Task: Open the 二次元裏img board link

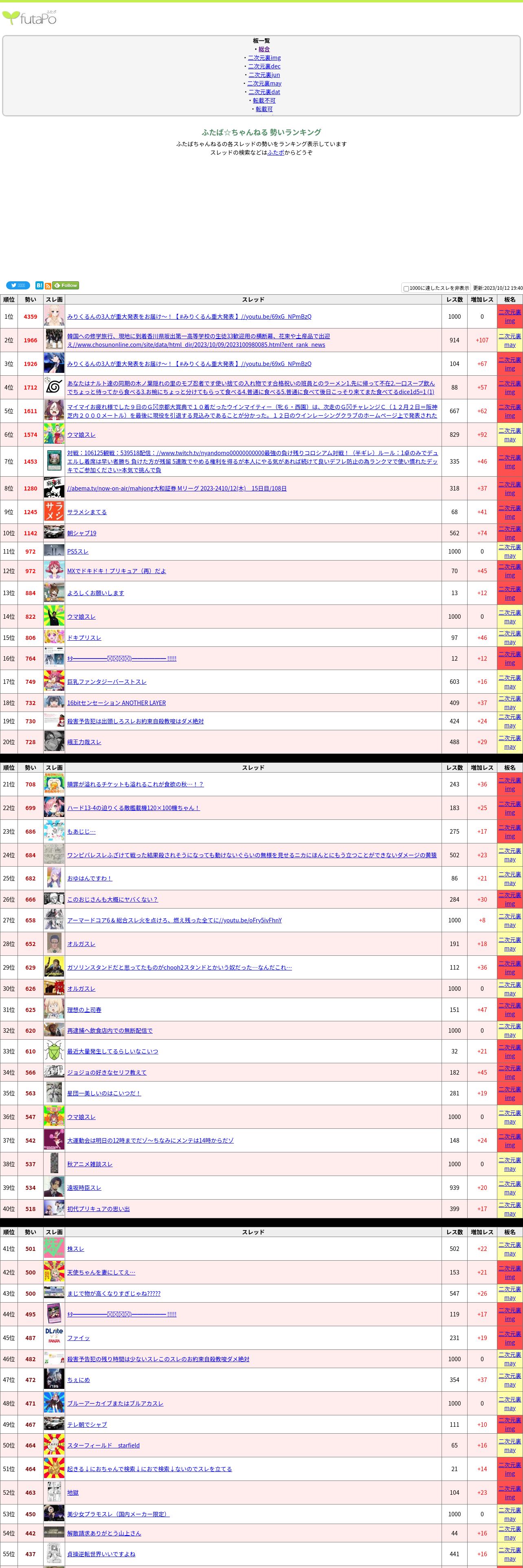Action: (x=264, y=58)
